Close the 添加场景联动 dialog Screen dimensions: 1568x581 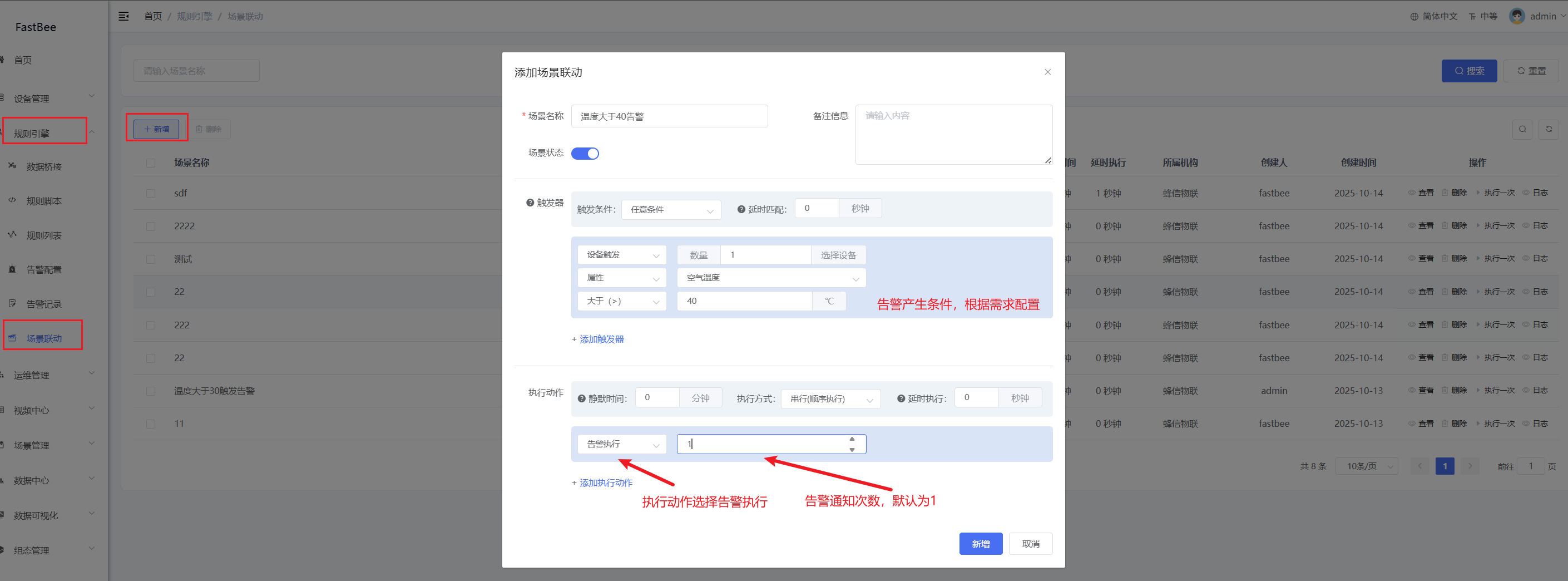click(x=1047, y=72)
